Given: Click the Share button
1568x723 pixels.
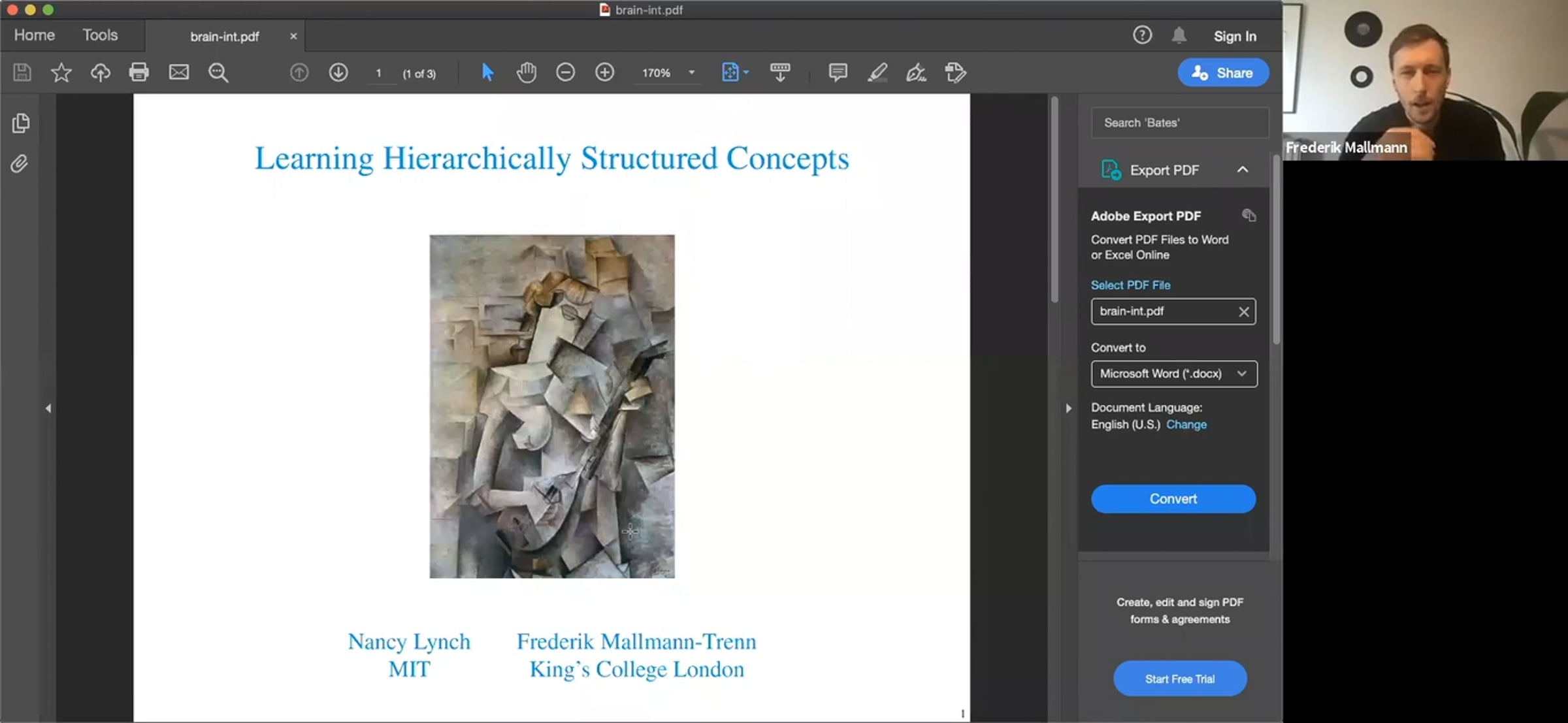Looking at the screenshot, I should tap(1223, 72).
